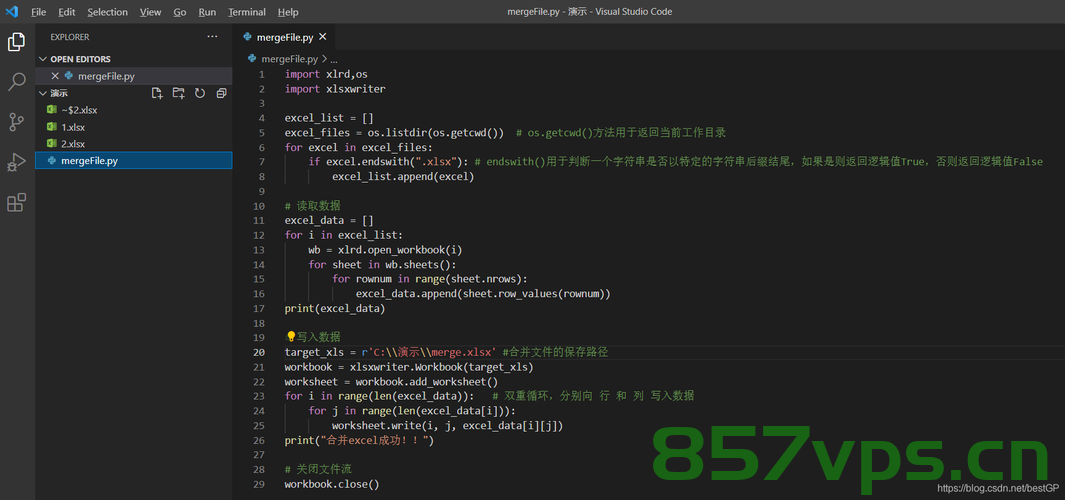The width and height of the screenshot is (1065, 500).
Task: Open the Selection menu
Action: pos(107,12)
